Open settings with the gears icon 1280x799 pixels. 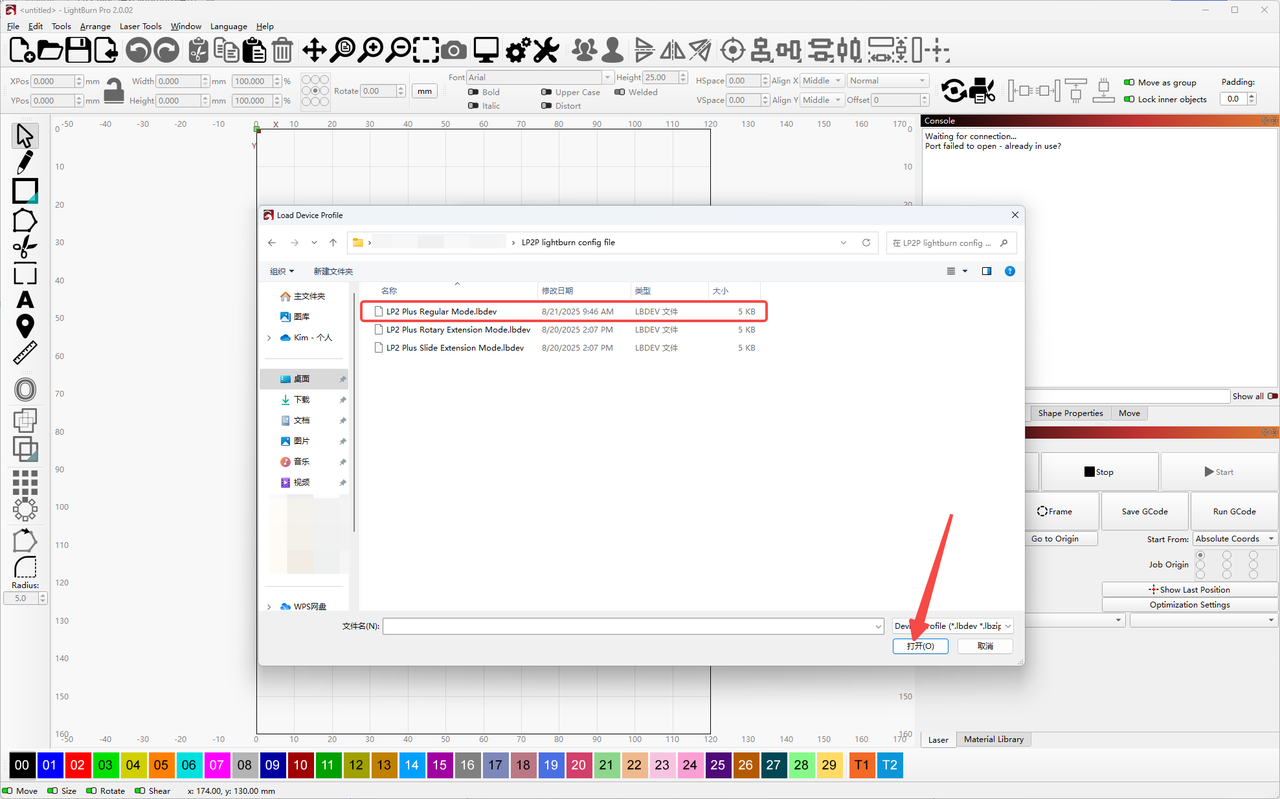pyautogui.click(x=518, y=49)
